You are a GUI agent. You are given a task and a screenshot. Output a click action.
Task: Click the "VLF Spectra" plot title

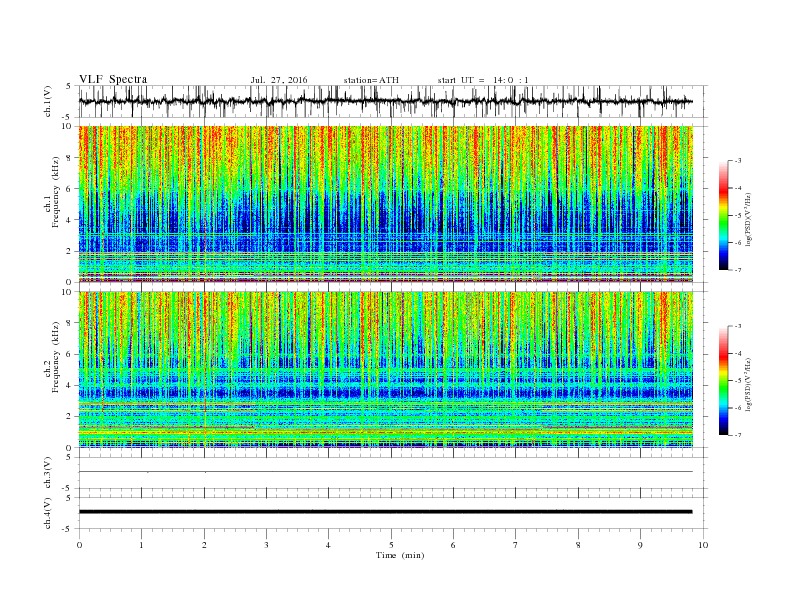(x=113, y=79)
